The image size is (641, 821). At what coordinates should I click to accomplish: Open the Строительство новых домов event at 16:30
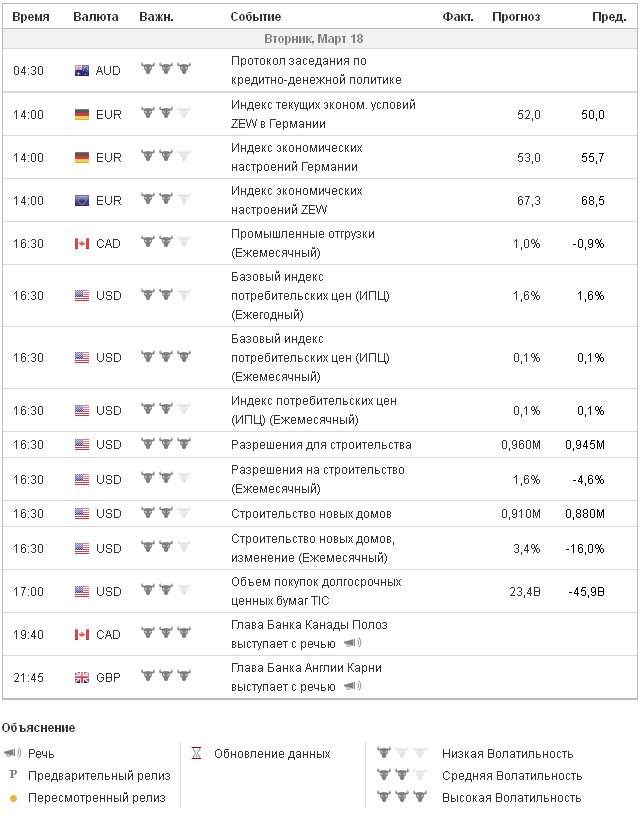pyautogui.click(x=310, y=514)
